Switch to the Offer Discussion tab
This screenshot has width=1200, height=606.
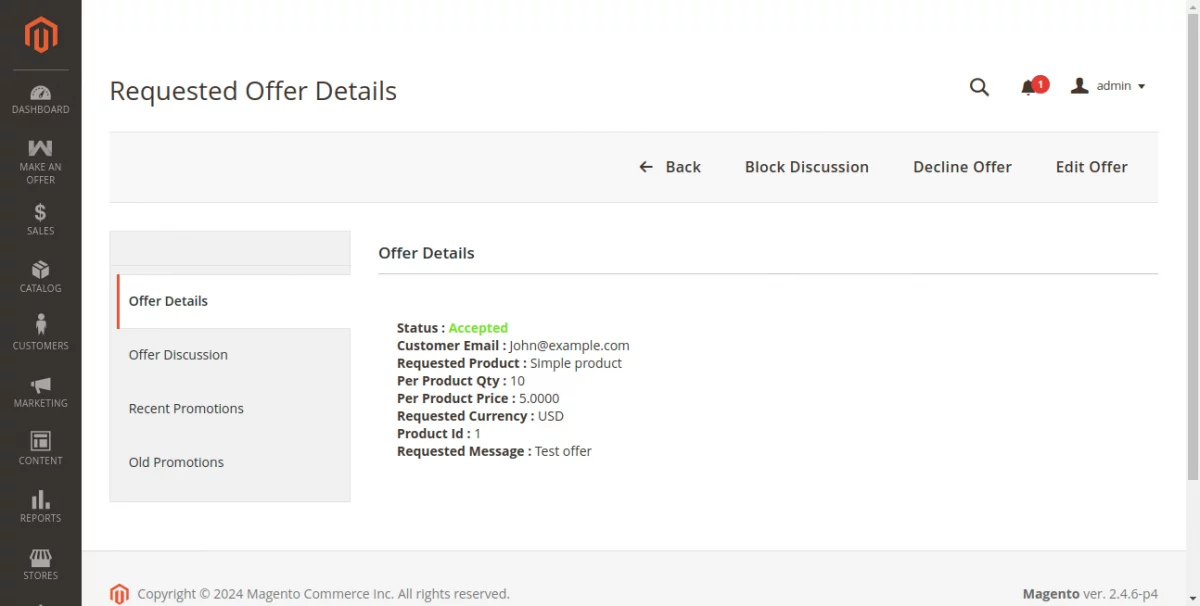point(178,355)
